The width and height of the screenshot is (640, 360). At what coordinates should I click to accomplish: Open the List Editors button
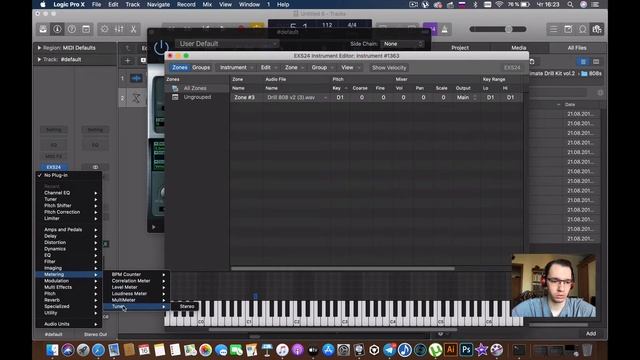click(x=553, y=29)
